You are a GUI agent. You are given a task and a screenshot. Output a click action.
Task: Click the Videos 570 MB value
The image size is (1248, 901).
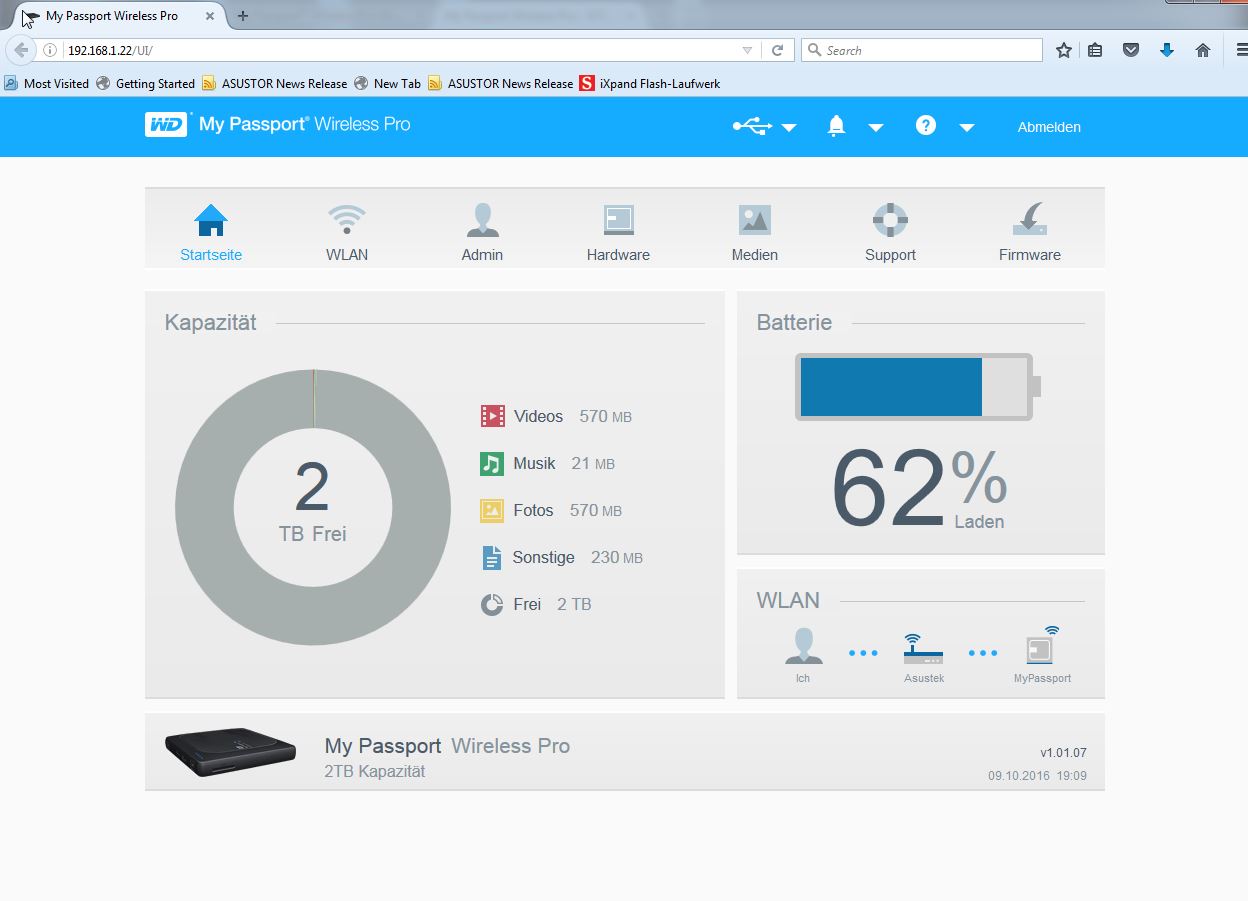pos(606,416)
